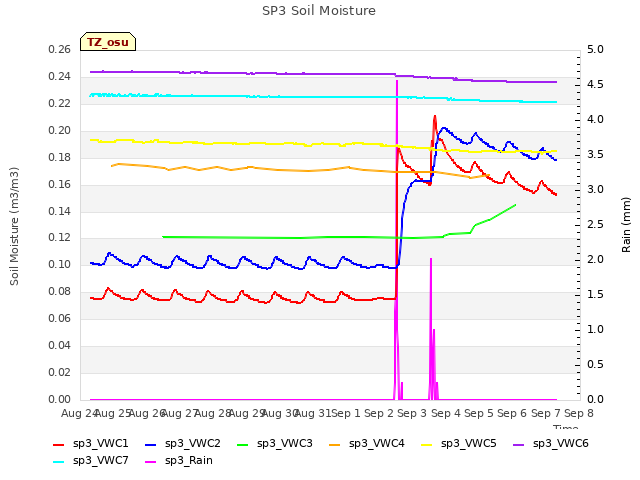The image size is (640, 480).
Task: Click the green sp3_VWC3 legend swatch
Action: (x=243, y=444)
